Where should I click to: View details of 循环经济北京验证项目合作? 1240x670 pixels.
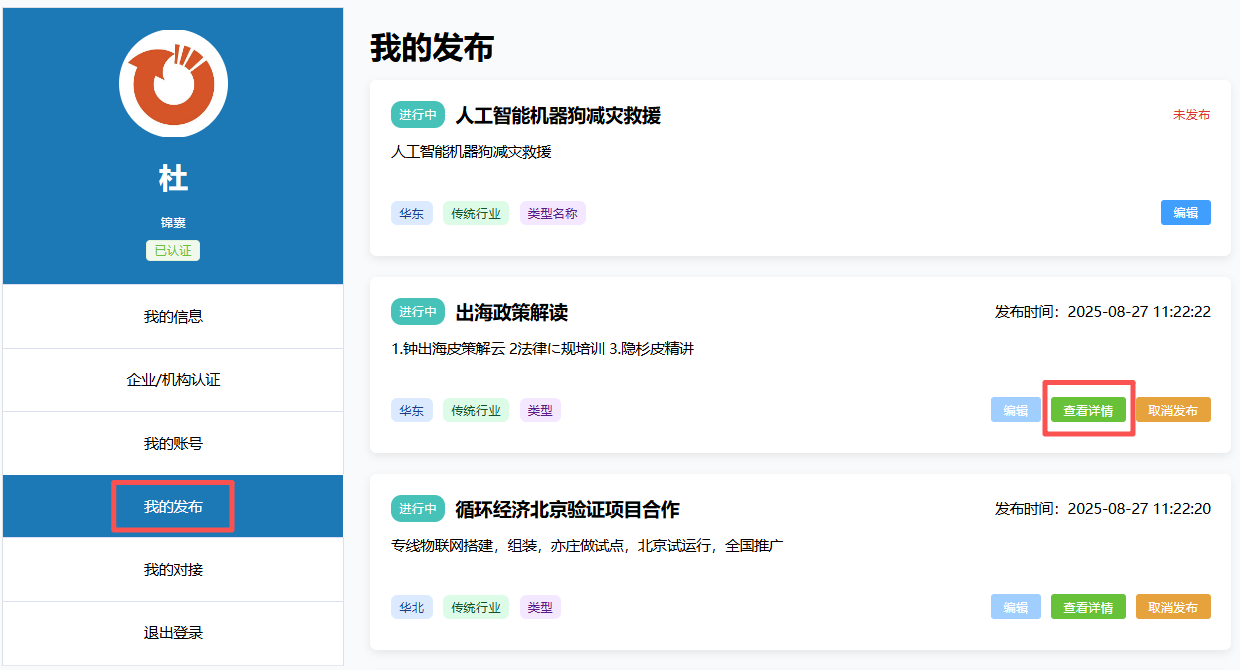click(x=1088, y=607)
